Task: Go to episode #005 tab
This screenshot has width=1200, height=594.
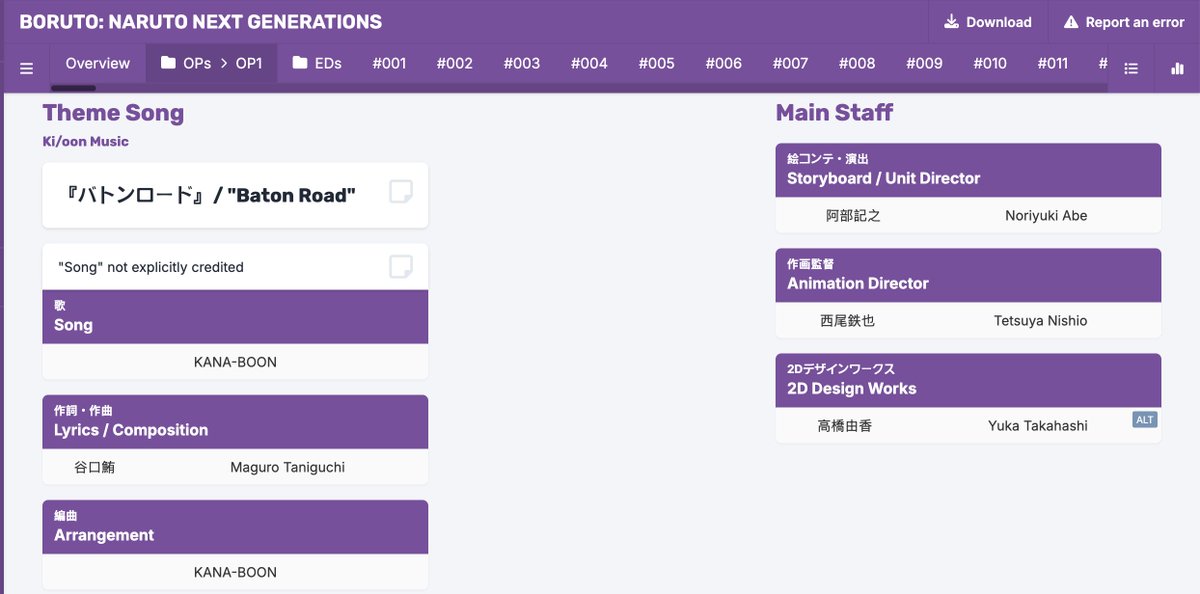Action: pos(656,63)
